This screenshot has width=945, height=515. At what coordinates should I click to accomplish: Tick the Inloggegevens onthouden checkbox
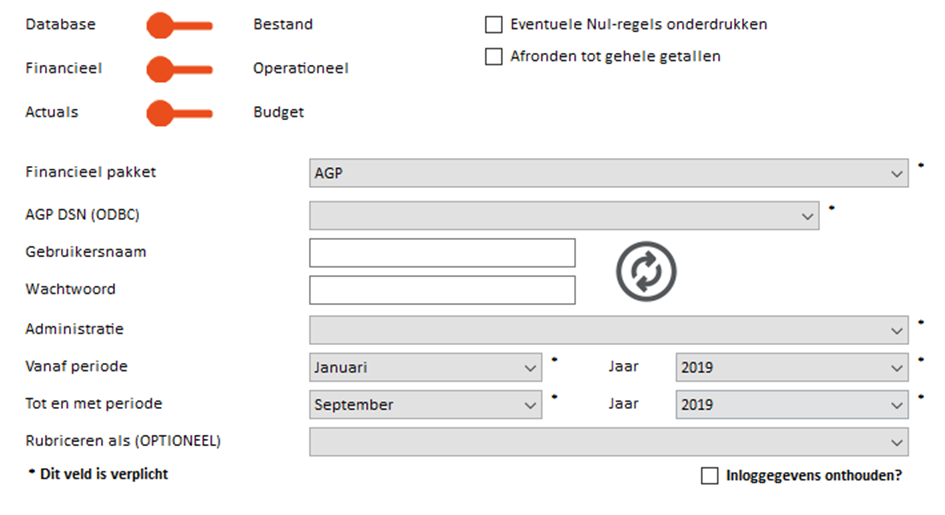[709, 476]
